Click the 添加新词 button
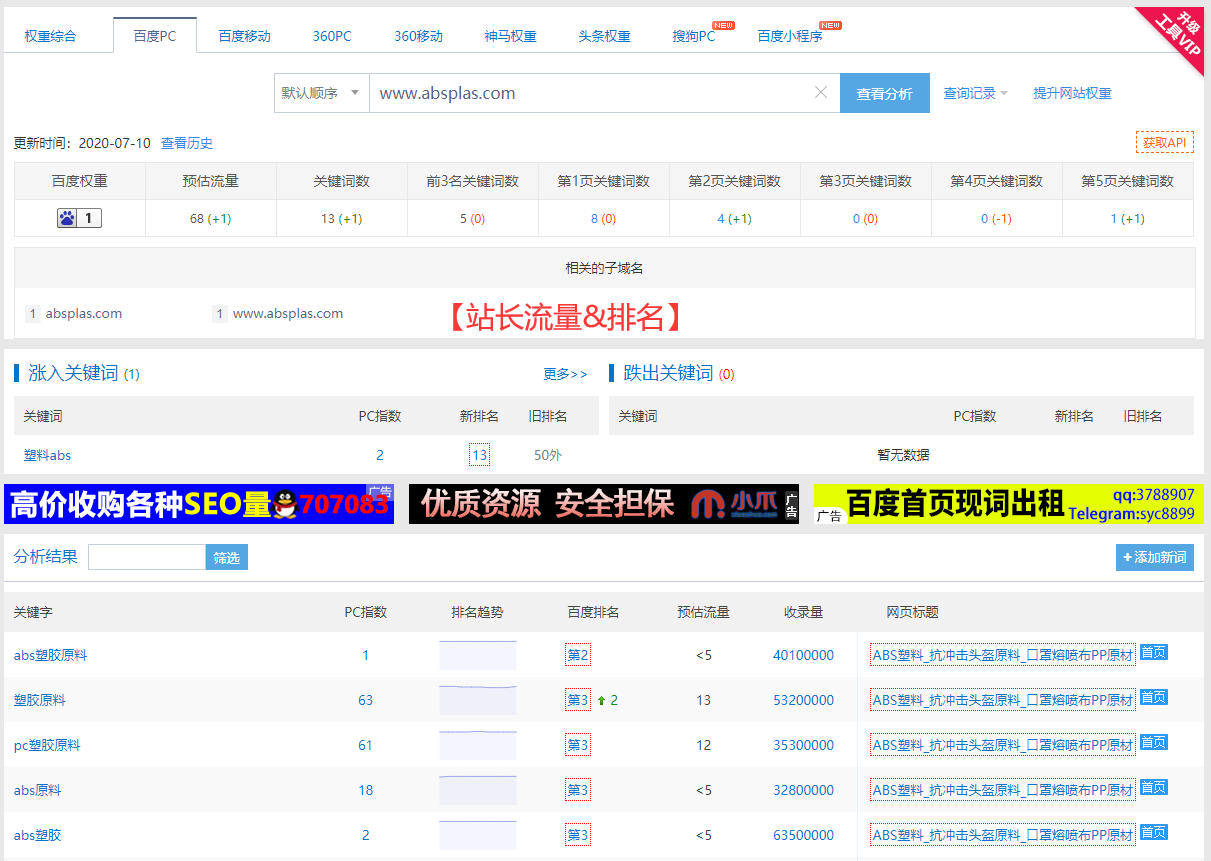The image size is (1211, 861). click(1154, 557)
